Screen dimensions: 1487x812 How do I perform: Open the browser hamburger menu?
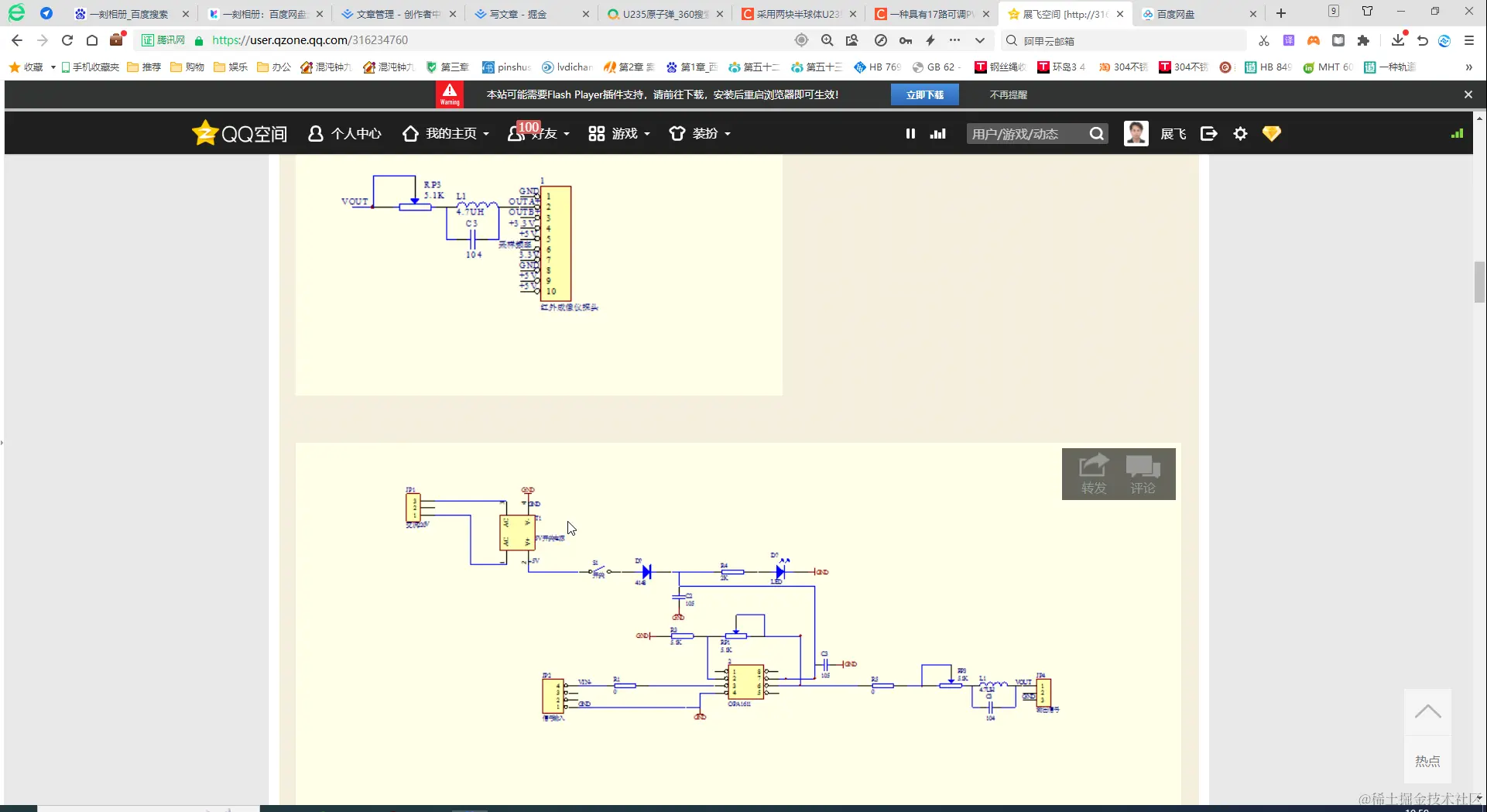[1469, 40]
